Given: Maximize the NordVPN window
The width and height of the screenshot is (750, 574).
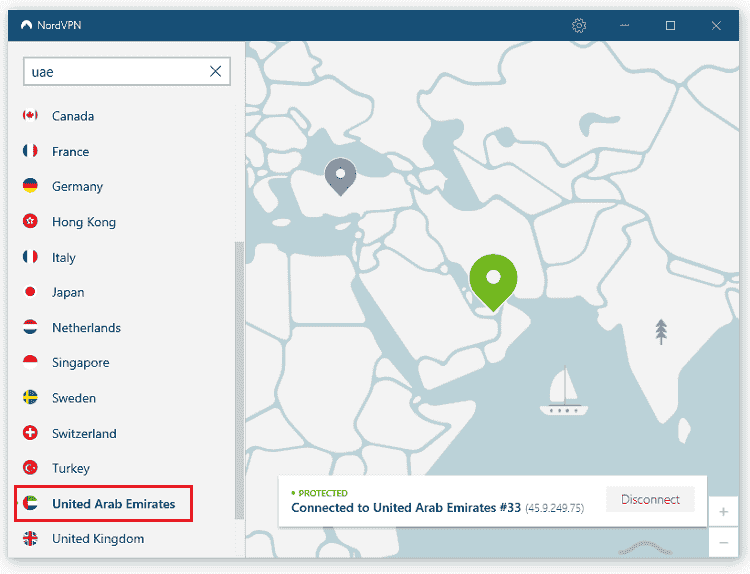Looking at the screenshot, I should click(x=670, y=25).
